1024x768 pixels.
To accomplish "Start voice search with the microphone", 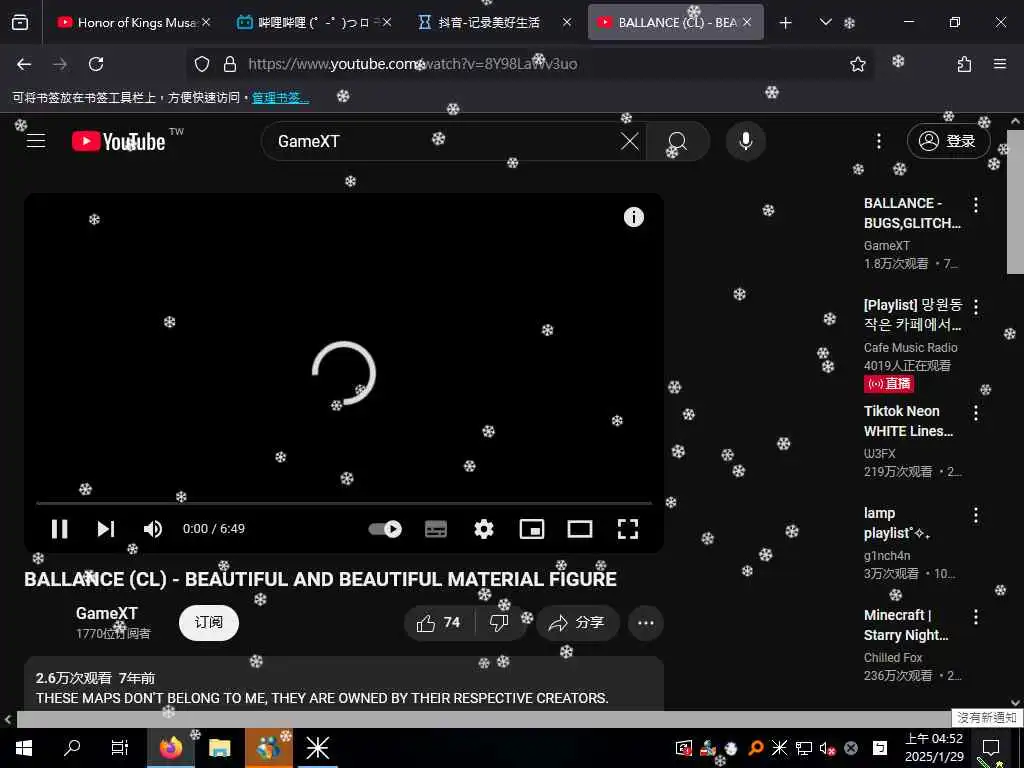I will pos(745,141).
